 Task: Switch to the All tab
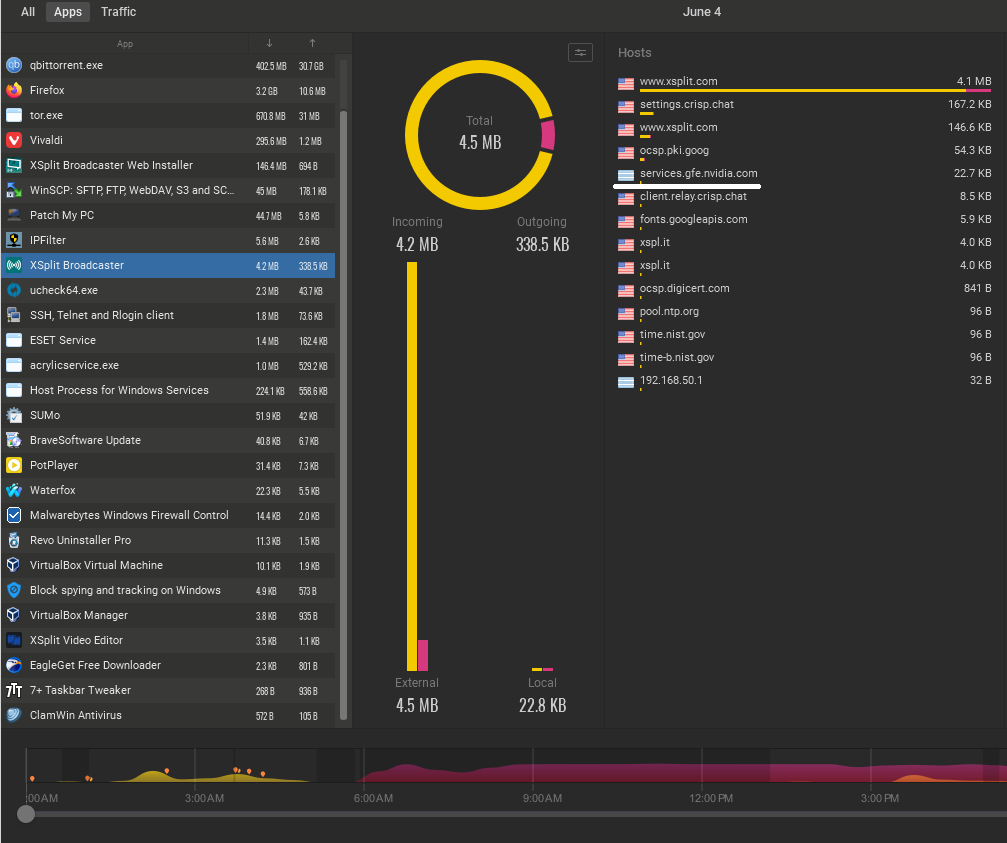(x=28, y=12)
